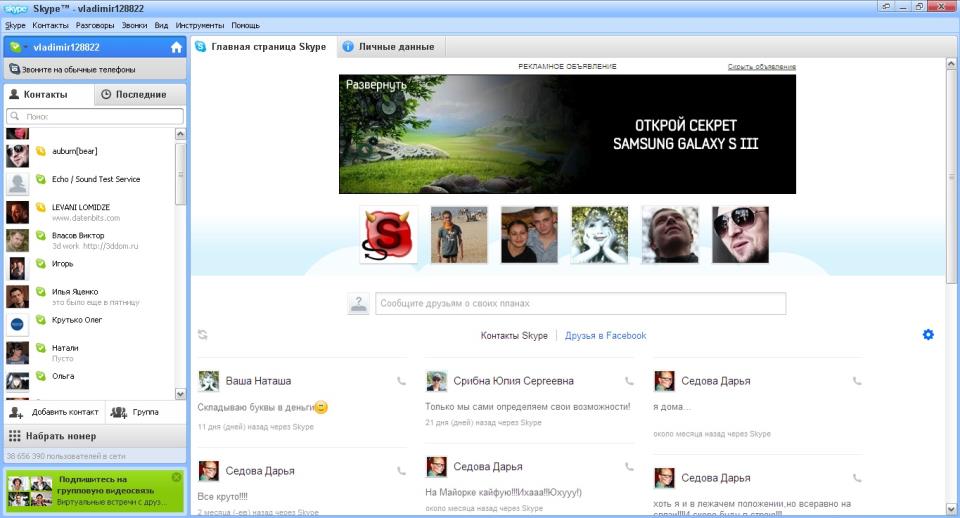The height and width of the screenshot is (518, 960).
Task: Open the Skype menu
Action: pos(15,25)
